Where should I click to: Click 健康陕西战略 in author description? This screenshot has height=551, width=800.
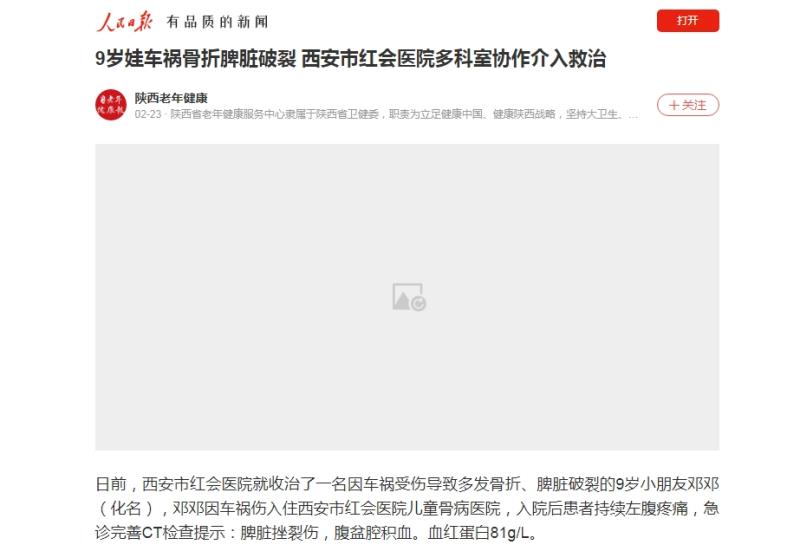click(x=523, y=114)
